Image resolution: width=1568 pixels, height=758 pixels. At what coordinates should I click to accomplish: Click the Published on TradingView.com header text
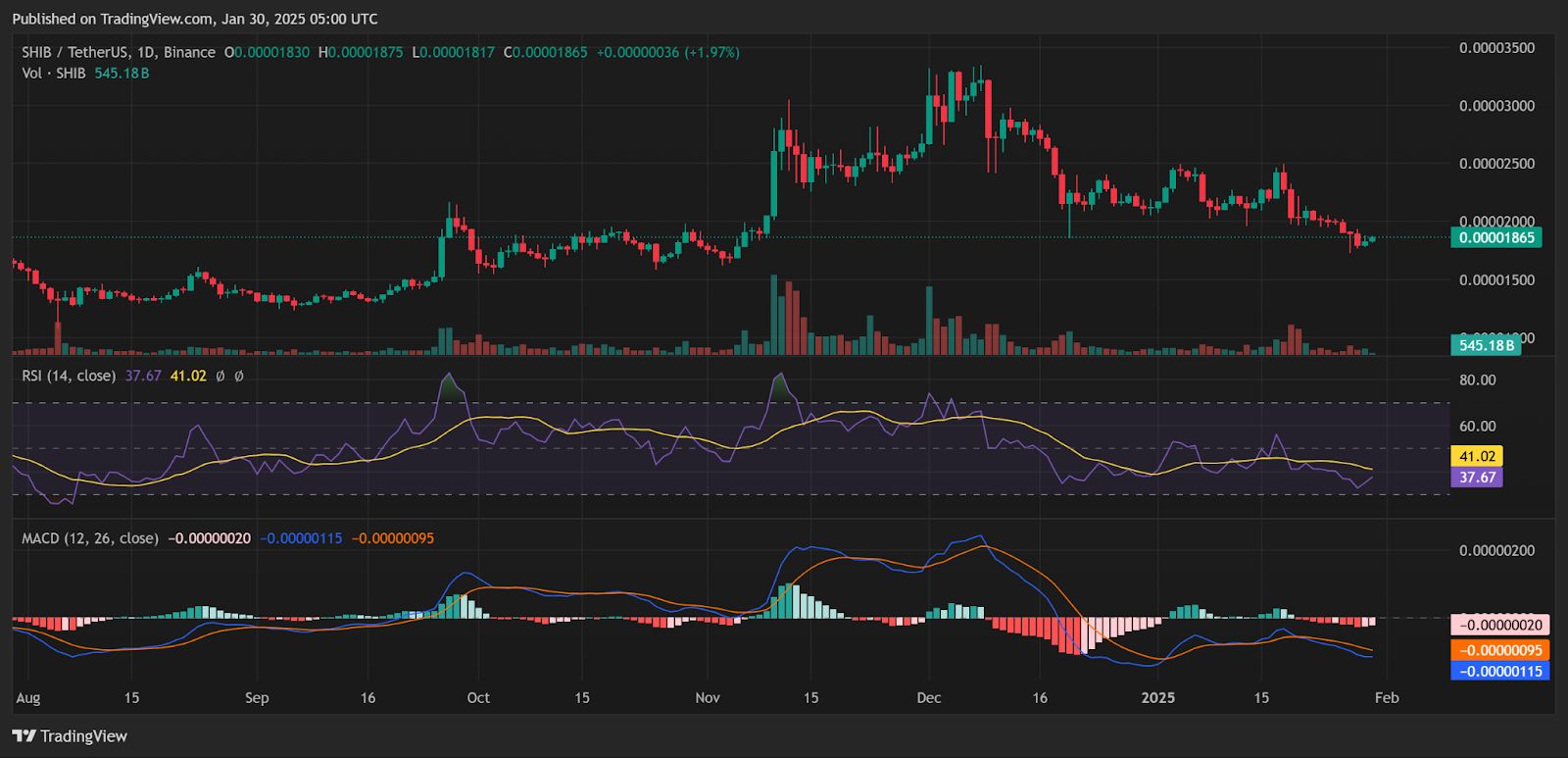(194, 19)
